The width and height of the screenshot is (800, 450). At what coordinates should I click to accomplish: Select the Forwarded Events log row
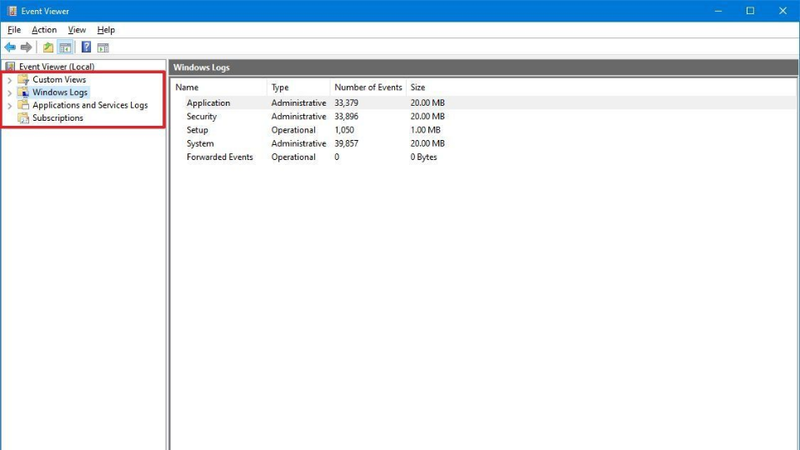[484, 157]
